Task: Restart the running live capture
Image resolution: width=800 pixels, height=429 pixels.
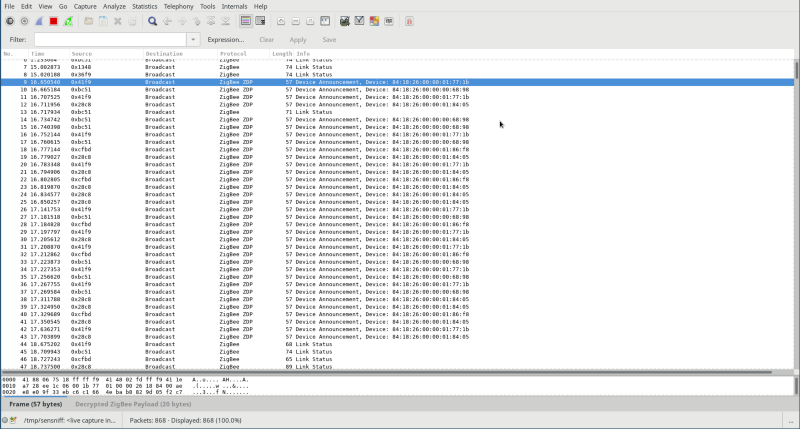Action: point(67,20)
